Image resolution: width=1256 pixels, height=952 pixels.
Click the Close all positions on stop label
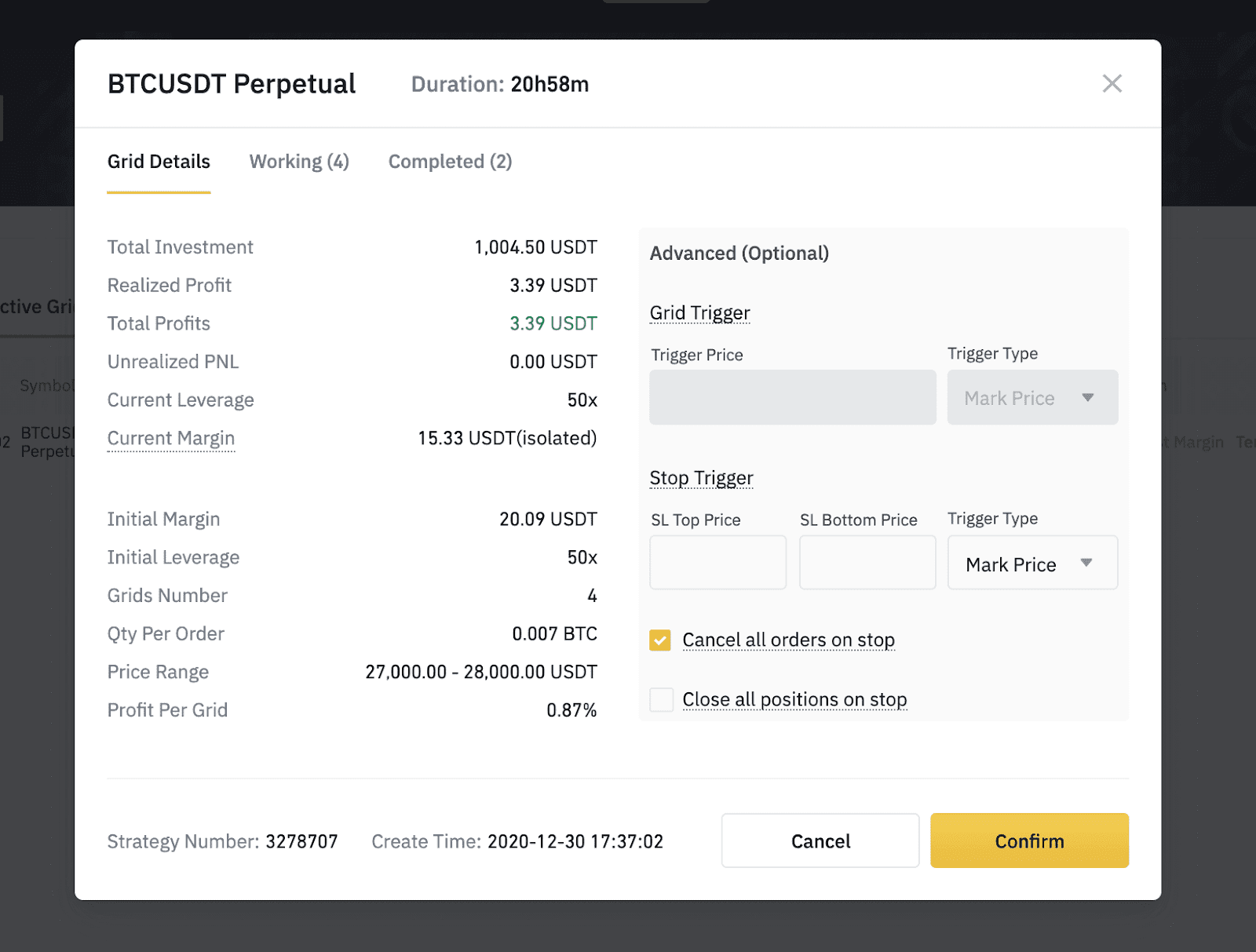[794, 699]
